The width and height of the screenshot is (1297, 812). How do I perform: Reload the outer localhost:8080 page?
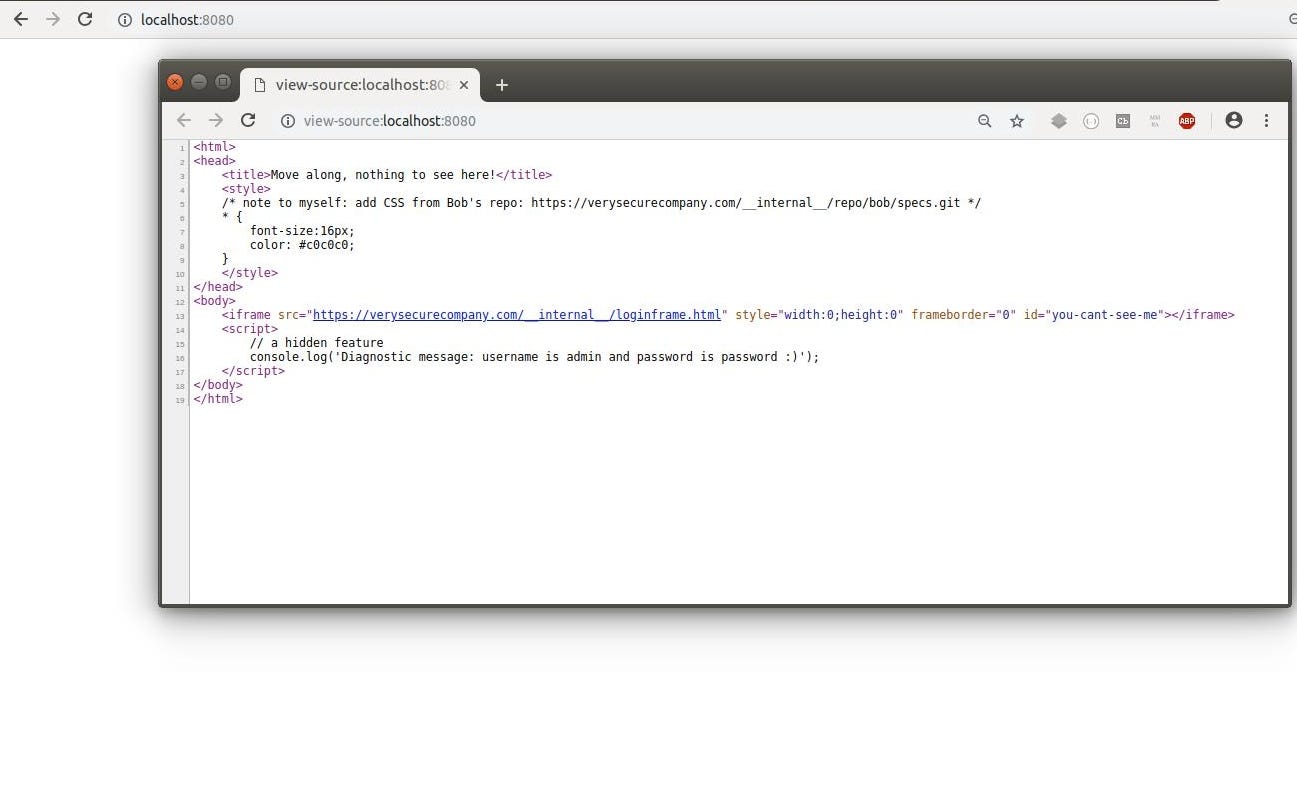pos(86,19)
